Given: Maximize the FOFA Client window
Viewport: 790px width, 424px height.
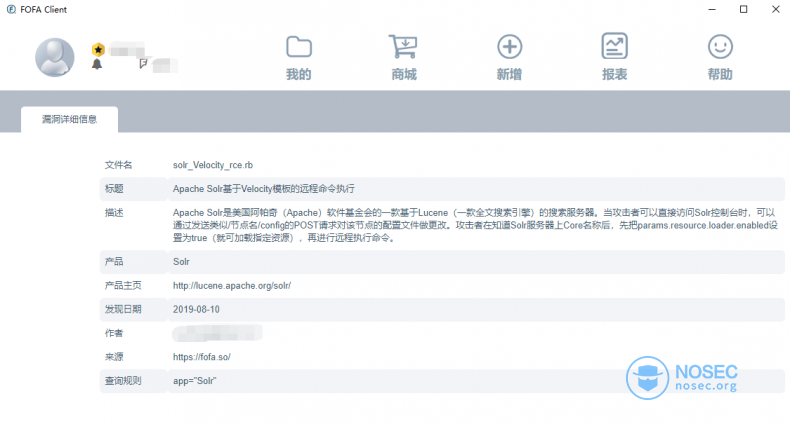Looking at the screenshot, I should coord(744,10).
